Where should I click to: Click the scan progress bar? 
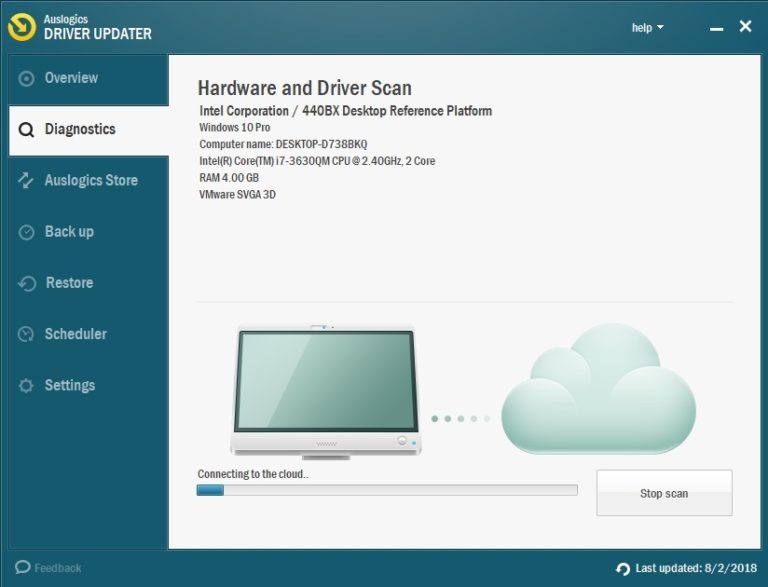[387, 490]
